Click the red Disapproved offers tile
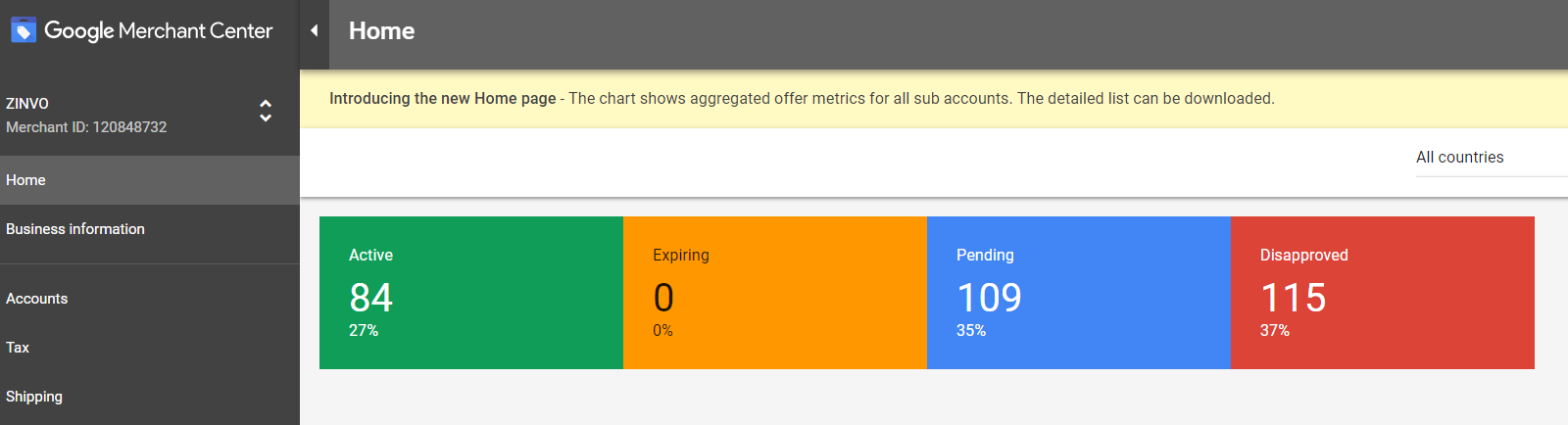1568x425 pixels. (x=1382, y=293)
